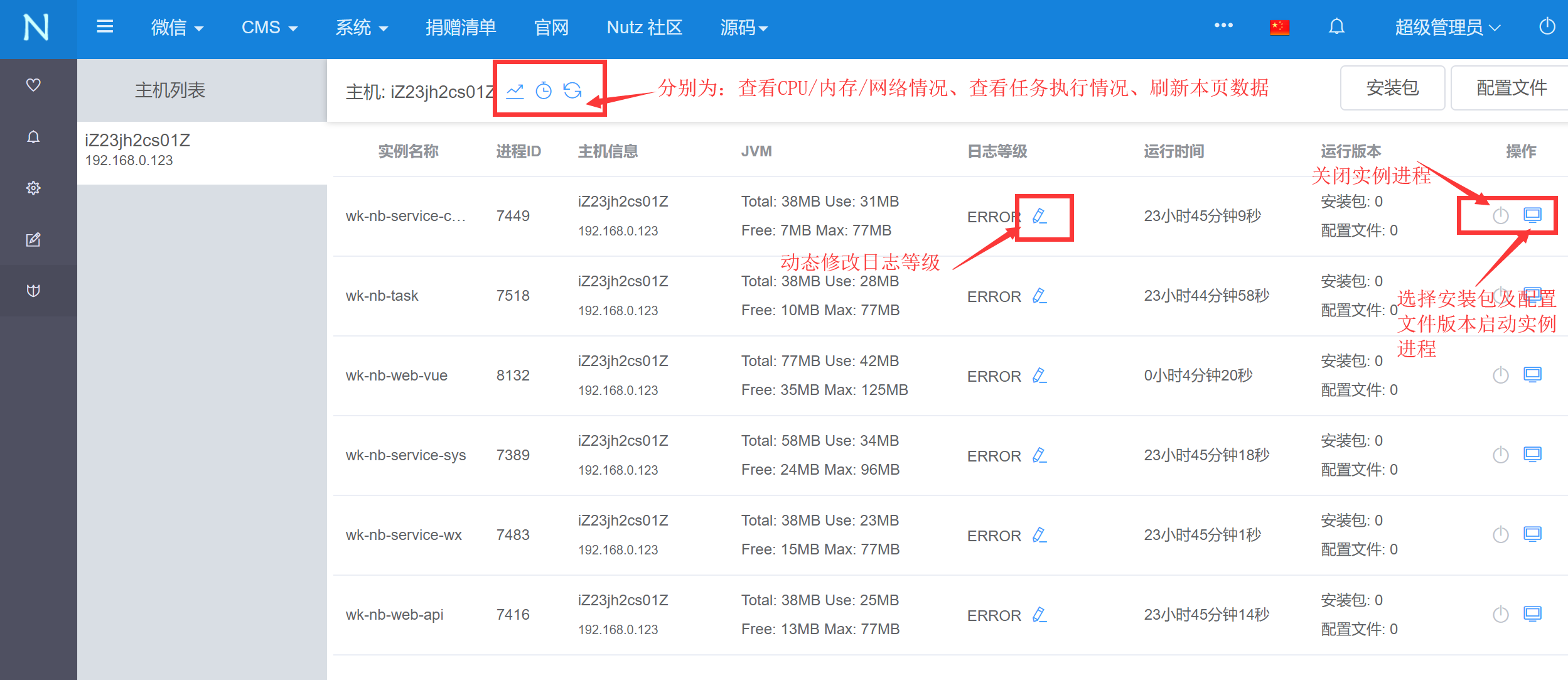Shut down the wk-nb-web-vue instance
The height and width of the screenshot is (680, 1568).
point(1501,375)
